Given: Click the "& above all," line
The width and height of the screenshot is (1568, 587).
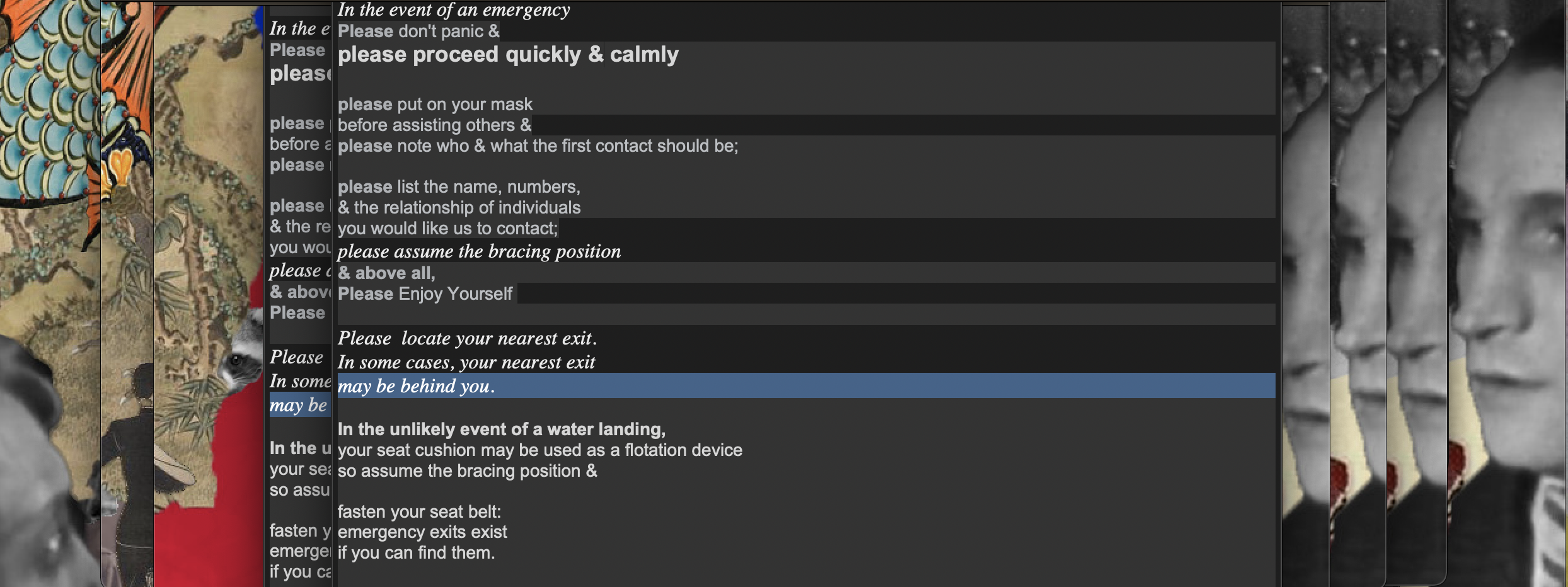Looking at the screenshot, I should click(x=386, y=273).
